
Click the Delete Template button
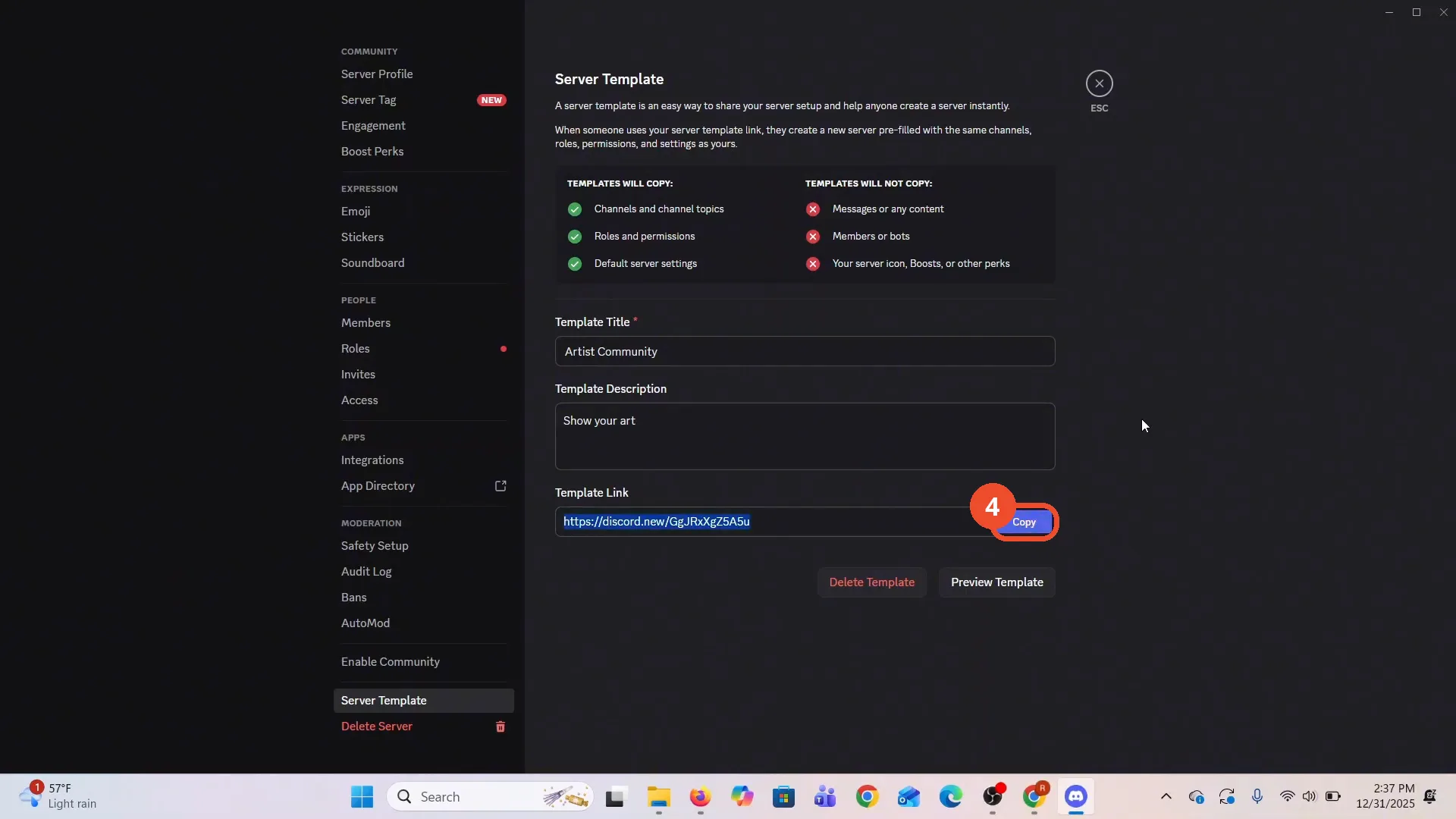point(871,582)
